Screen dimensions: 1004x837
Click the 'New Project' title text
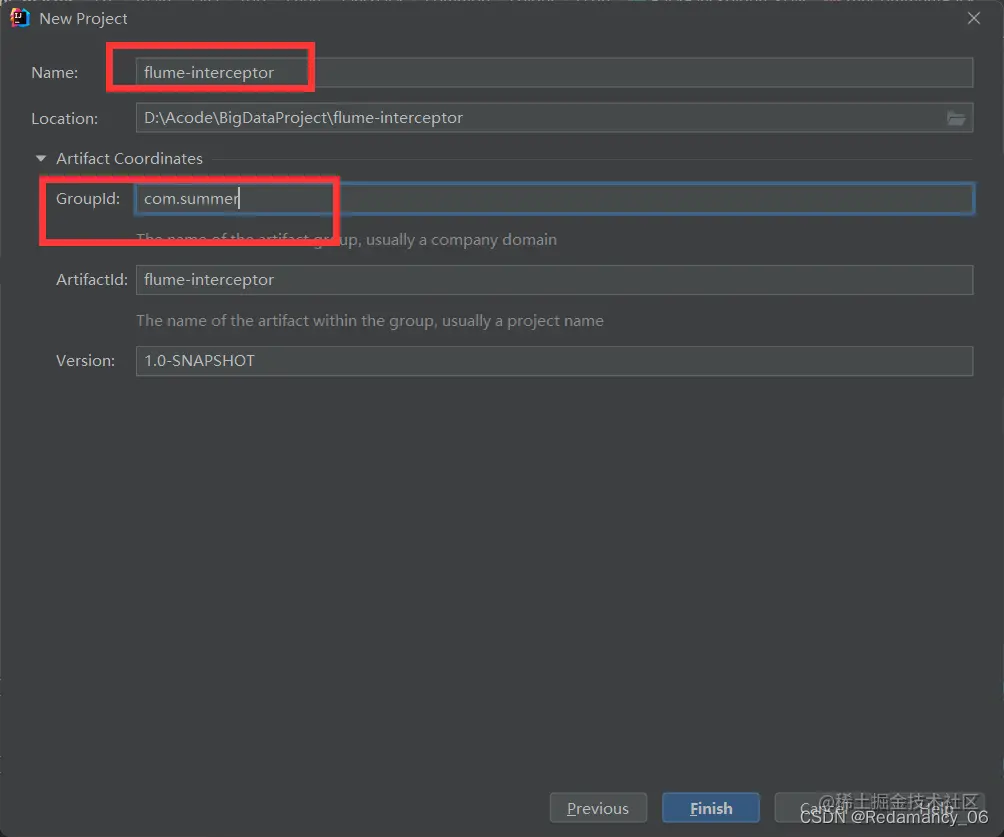pyautogui.click(x=83, y=19)
